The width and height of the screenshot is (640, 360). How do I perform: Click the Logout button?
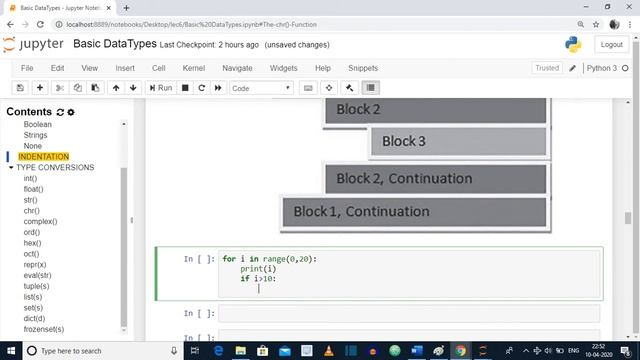coord(611,44)
